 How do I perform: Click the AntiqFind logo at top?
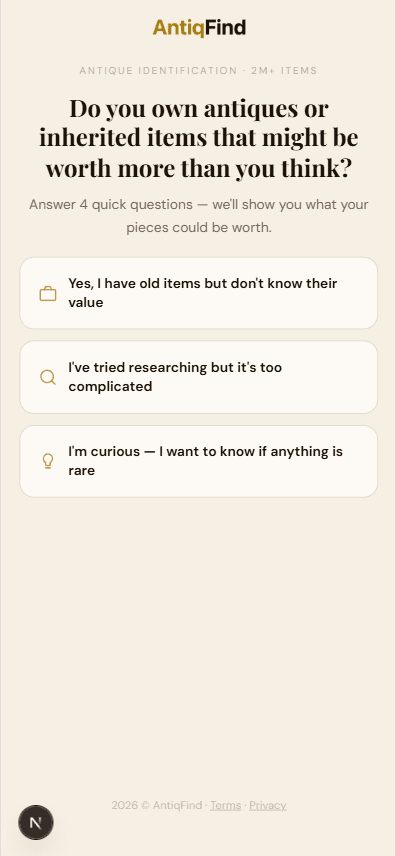coord(199,27)
